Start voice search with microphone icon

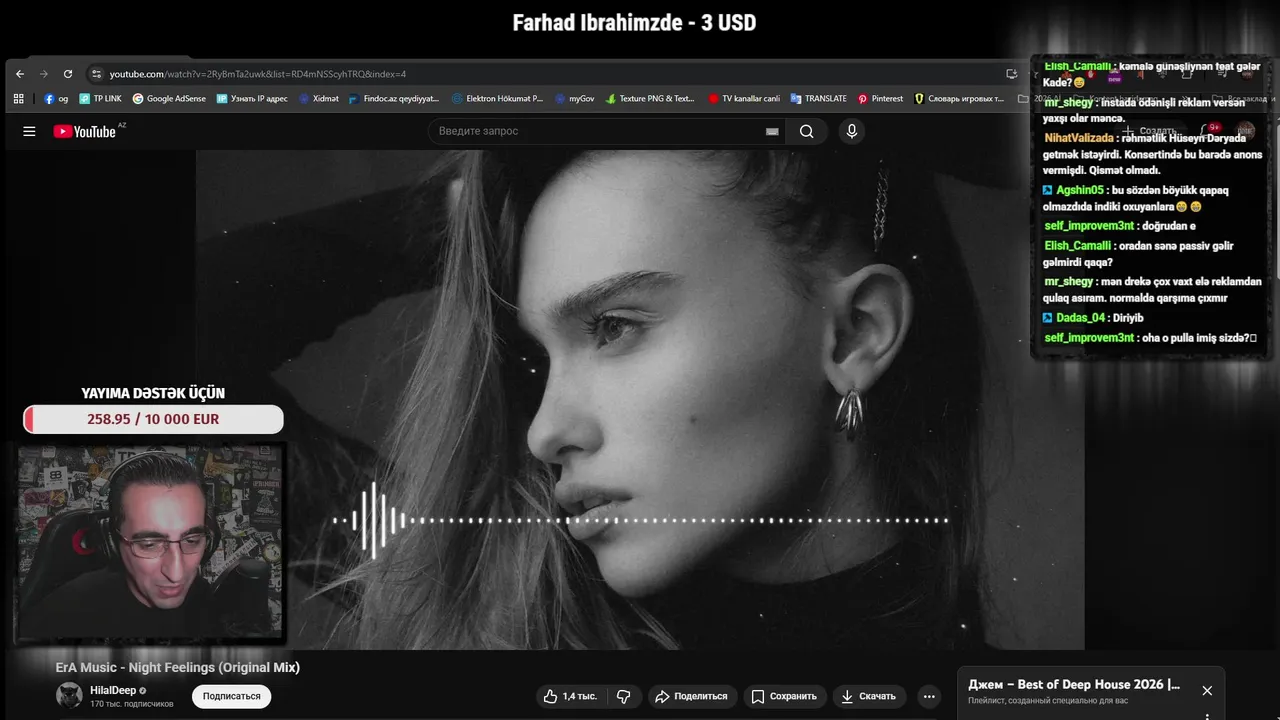[x=851, y=131]
